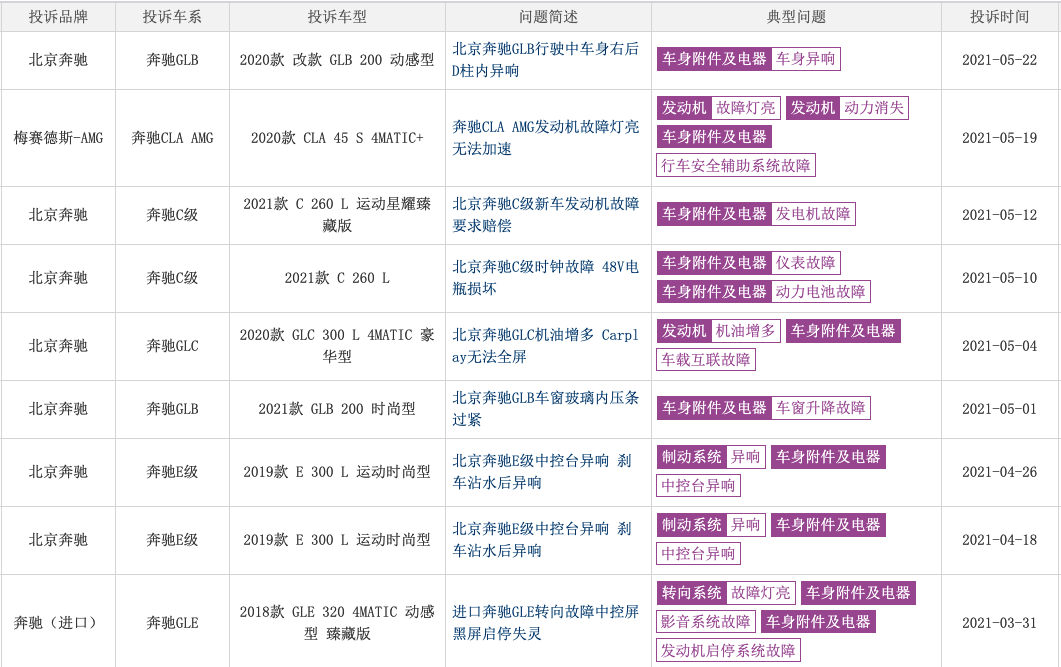Image resolution: width=1061 pixels, height=667 pixels.
Task: Click model 2018款 GLE 320 4MATIC 动感型 臻藏版
Action: point(337,622)
